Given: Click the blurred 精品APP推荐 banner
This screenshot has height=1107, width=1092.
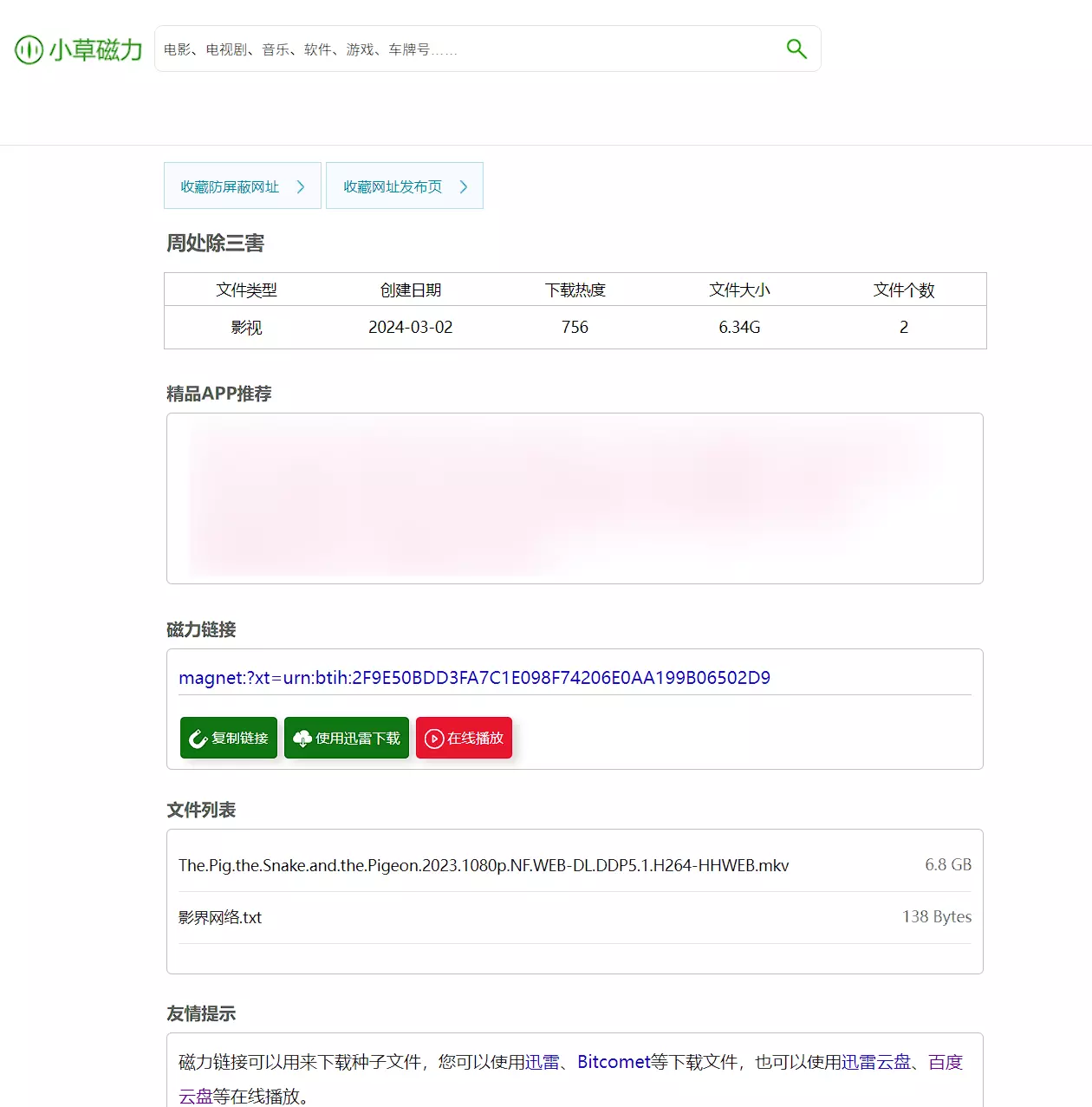Looking at the screenshot, I should (575, 498).
